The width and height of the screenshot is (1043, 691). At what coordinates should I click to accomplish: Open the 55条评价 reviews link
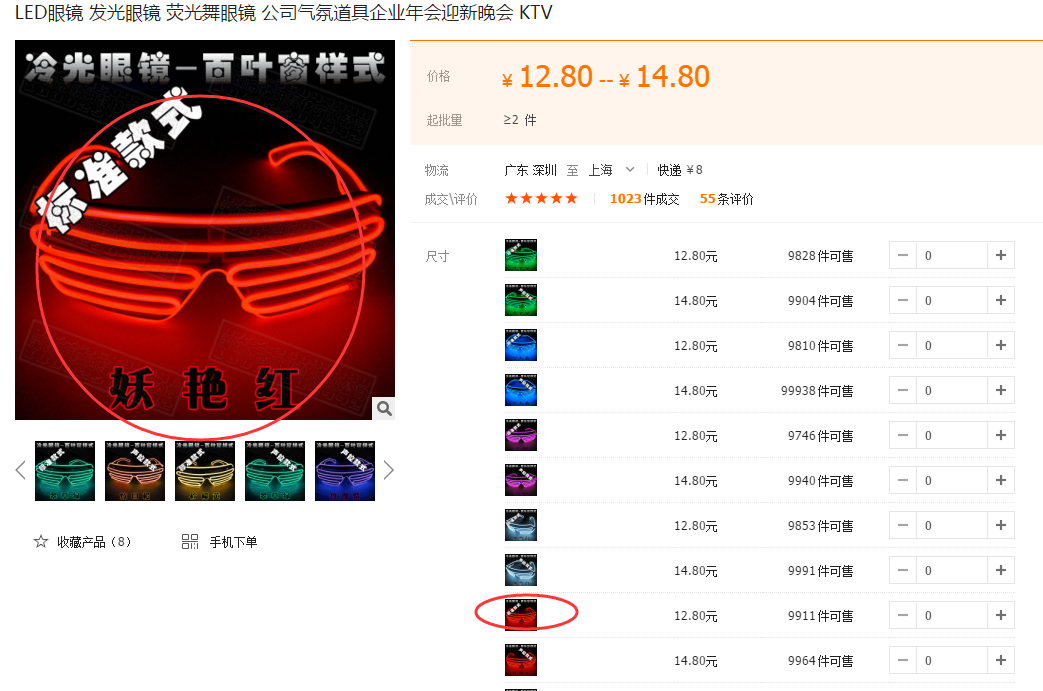tap(726, 199)
